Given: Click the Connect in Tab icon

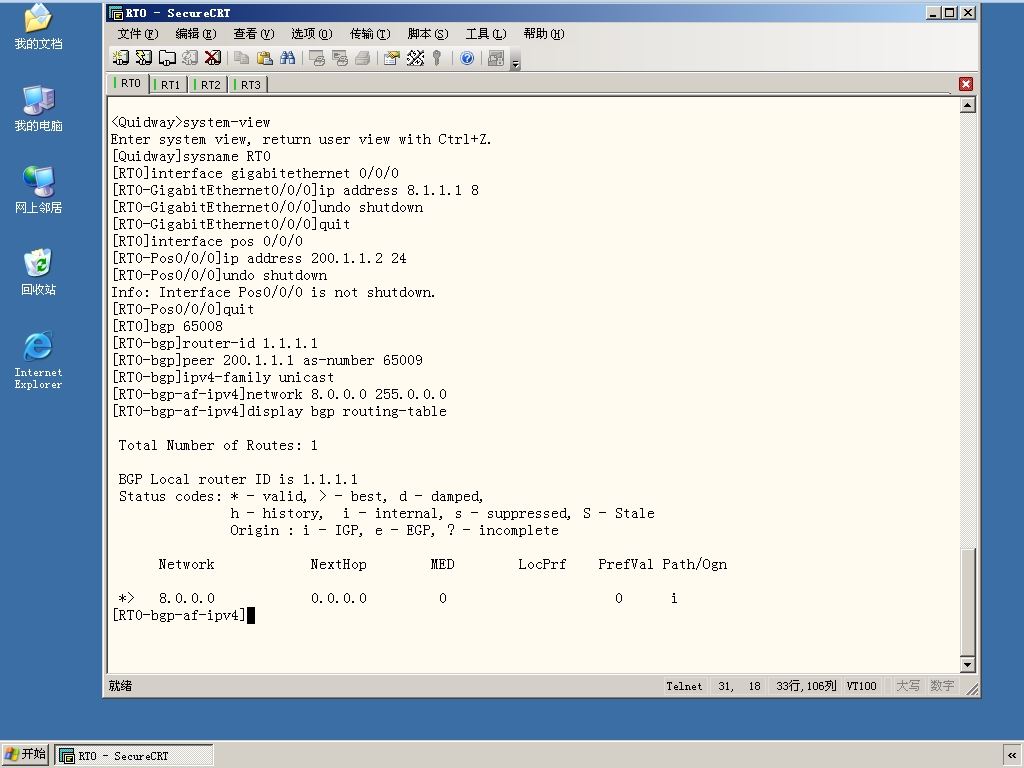Looking at the screenshot, I should point(167,58).
